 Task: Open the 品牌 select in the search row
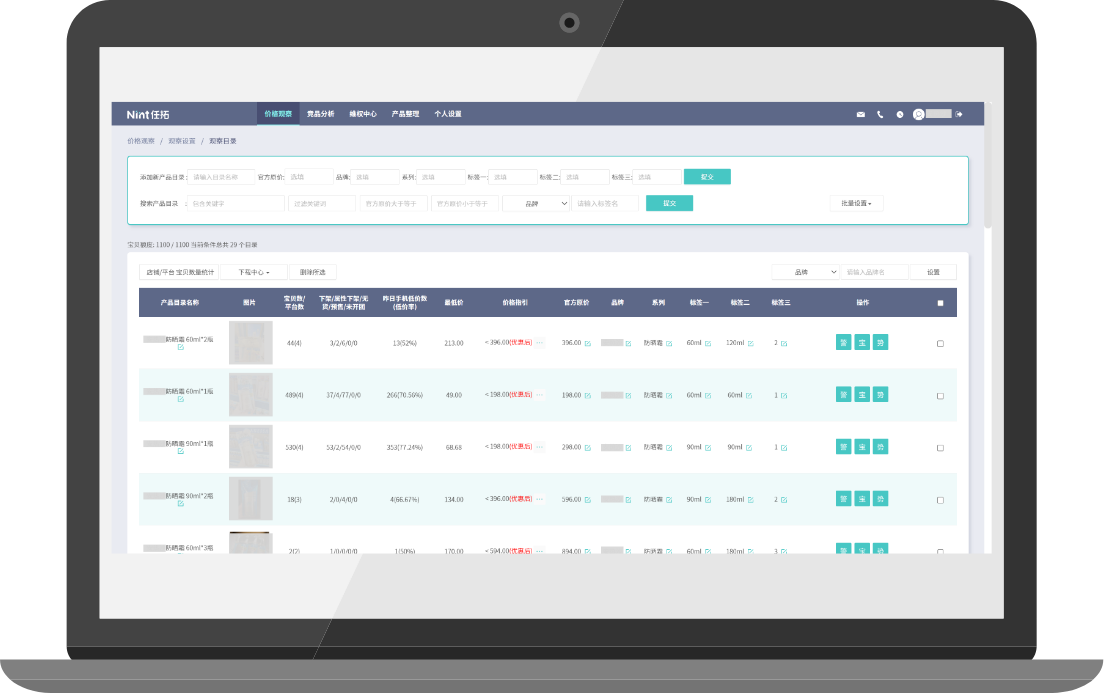tap(535, 203)
